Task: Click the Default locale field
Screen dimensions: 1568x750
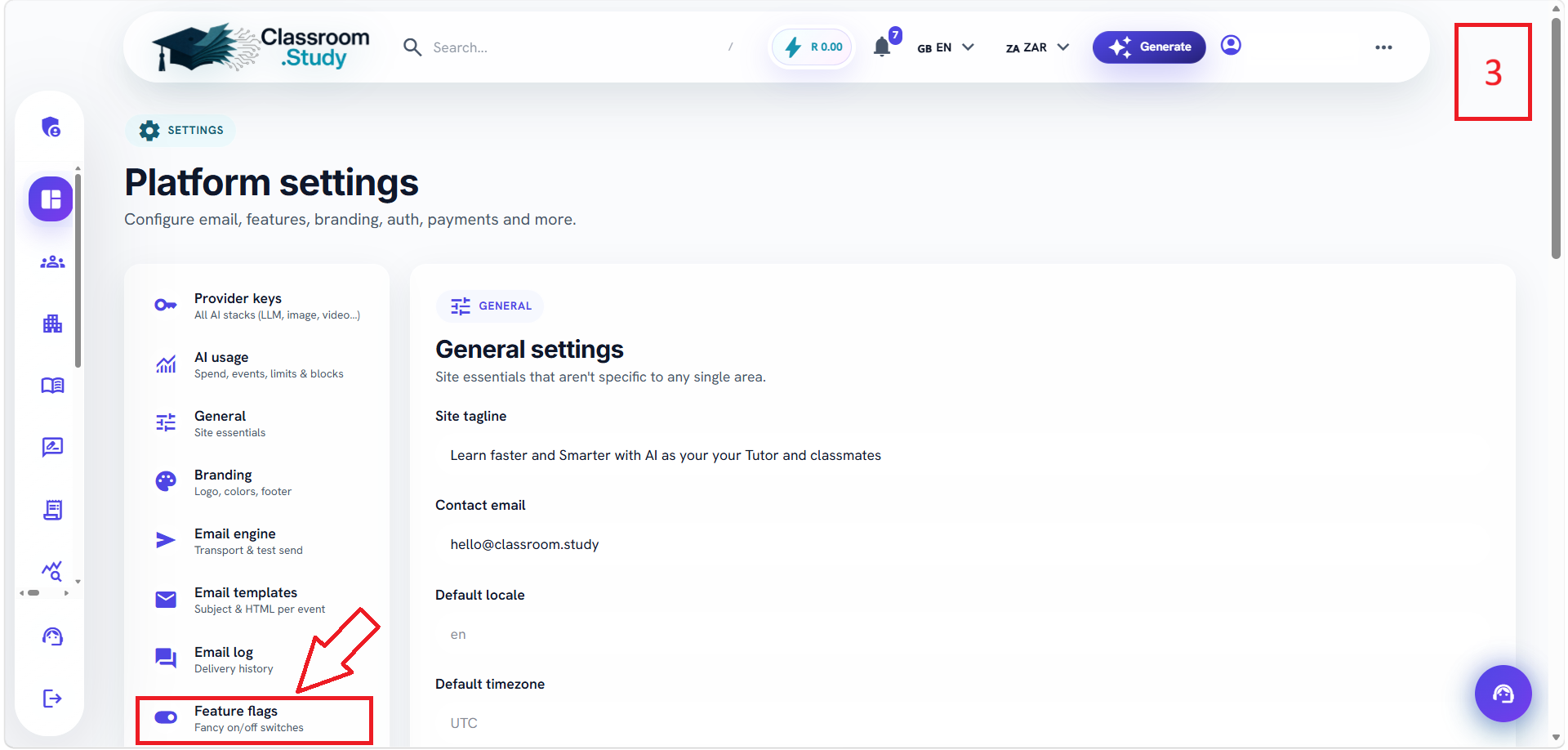Action: (963, 634)
